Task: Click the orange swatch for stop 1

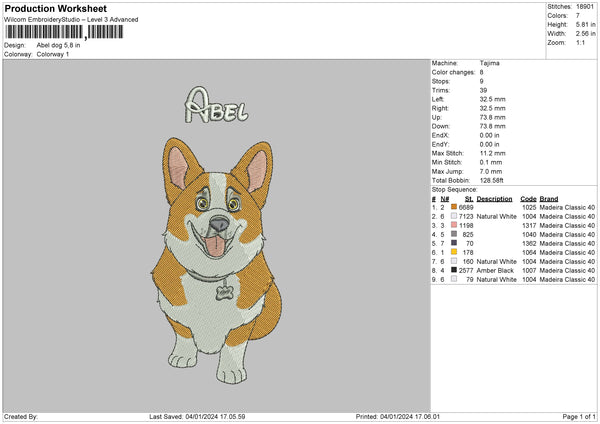Action: (x=454, y=206)
